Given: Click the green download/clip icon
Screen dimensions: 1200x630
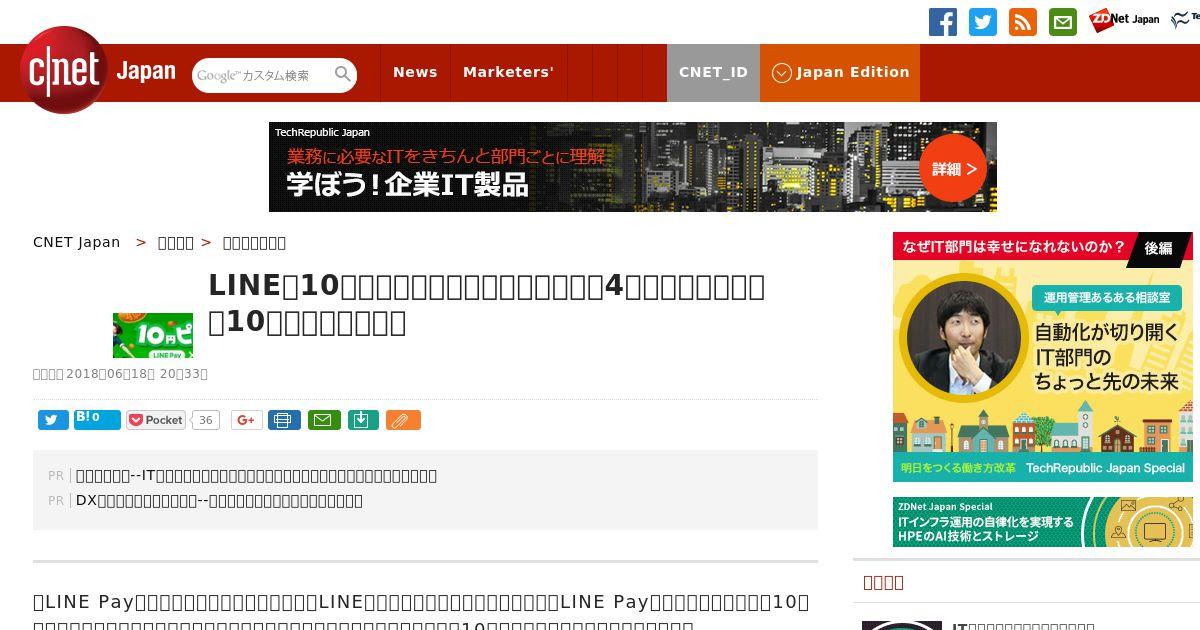Looking at the screenshot, I should [x=363, y=420].
